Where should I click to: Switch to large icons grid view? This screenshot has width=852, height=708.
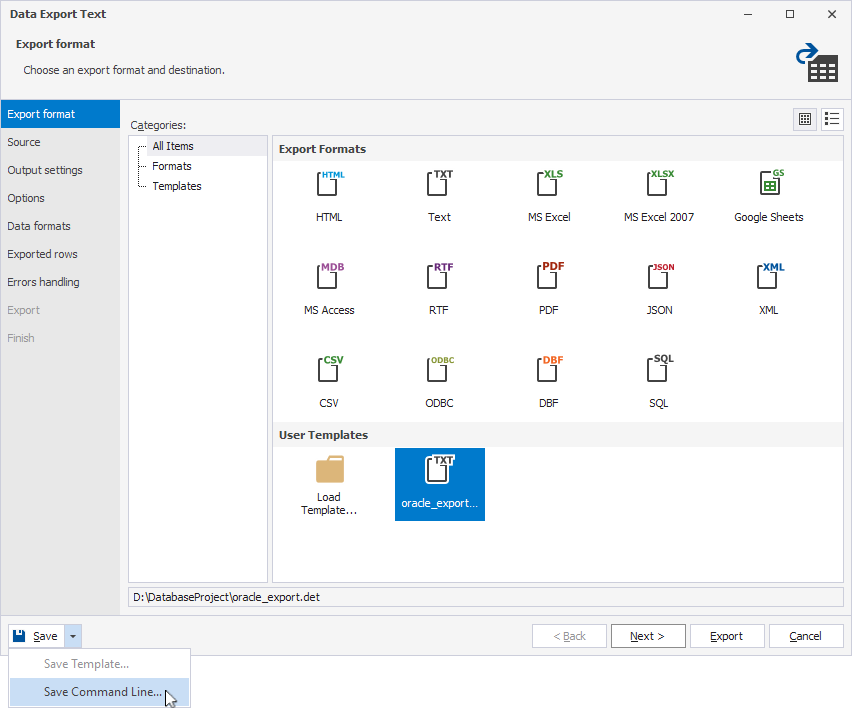point(805,119)
